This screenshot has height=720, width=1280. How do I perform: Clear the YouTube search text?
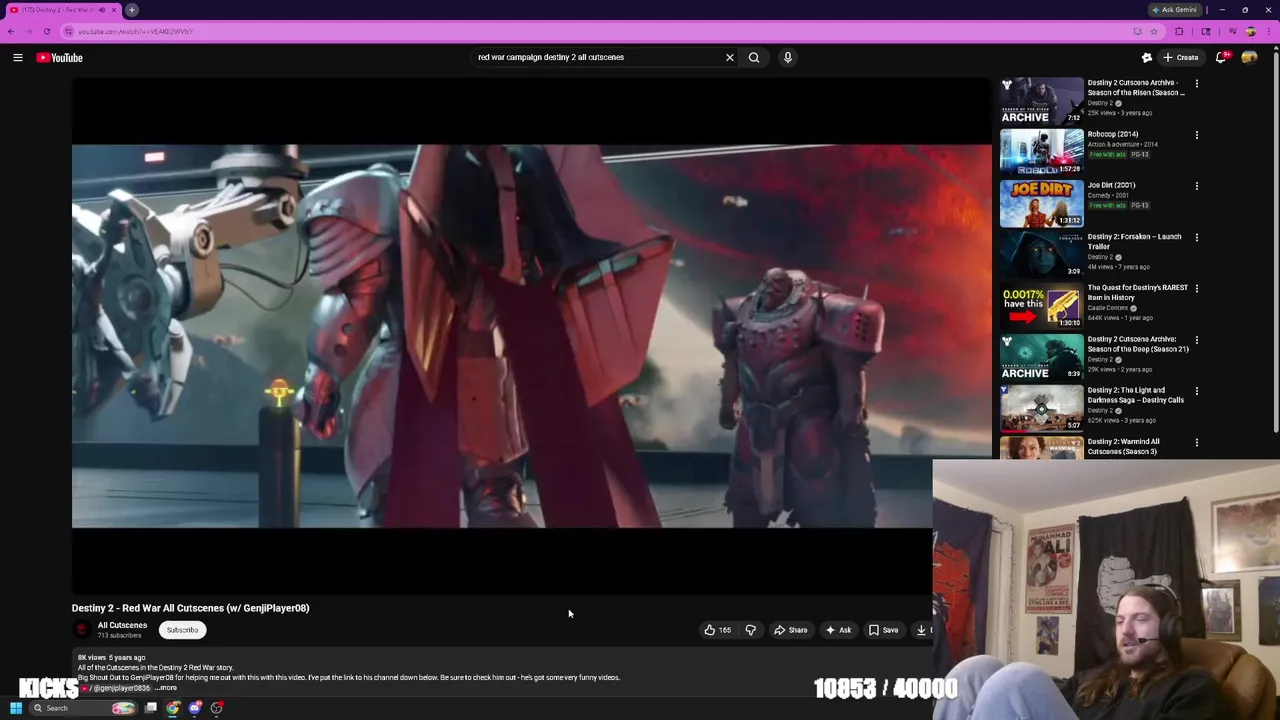(730, 58)
